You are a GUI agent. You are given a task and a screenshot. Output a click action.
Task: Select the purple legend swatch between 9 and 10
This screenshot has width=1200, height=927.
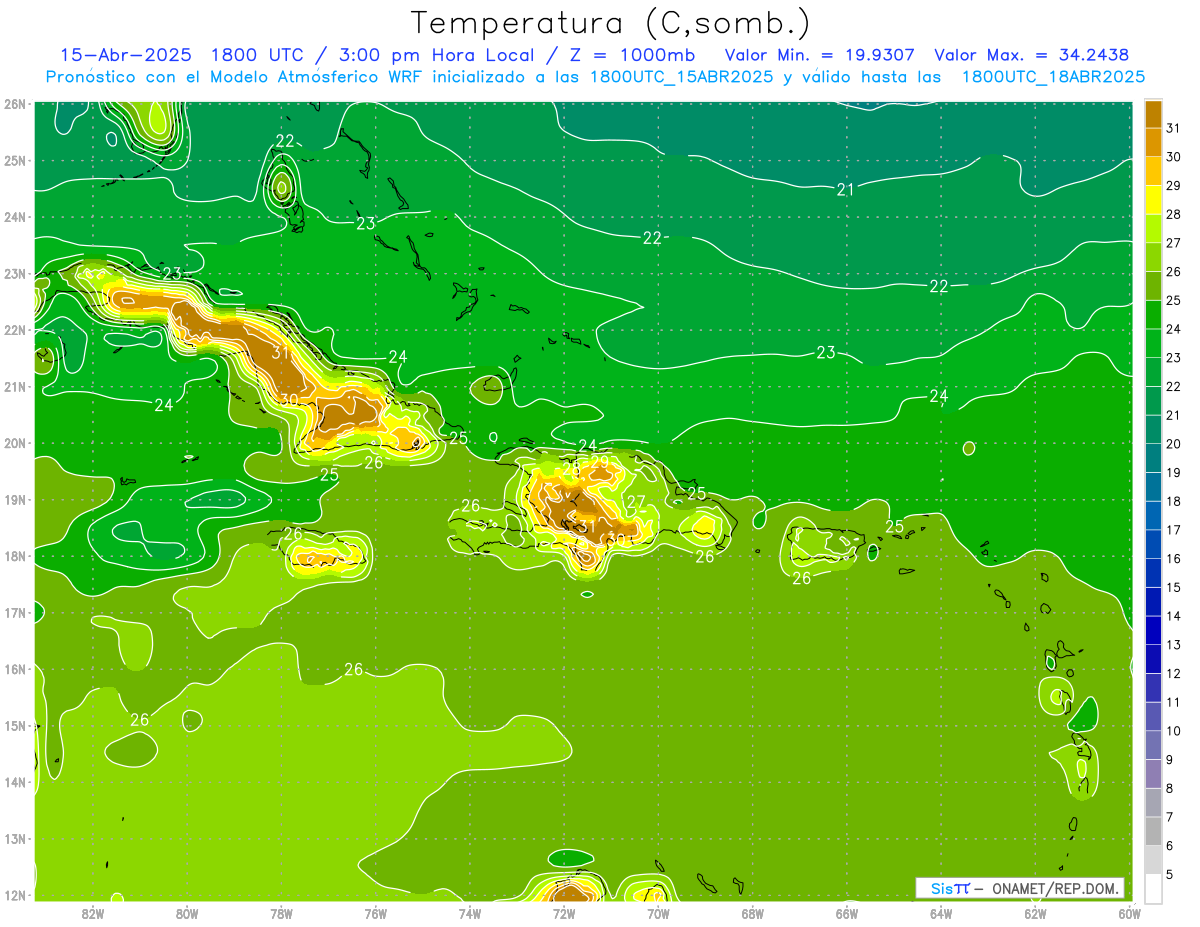click(x=1153, y=745)
